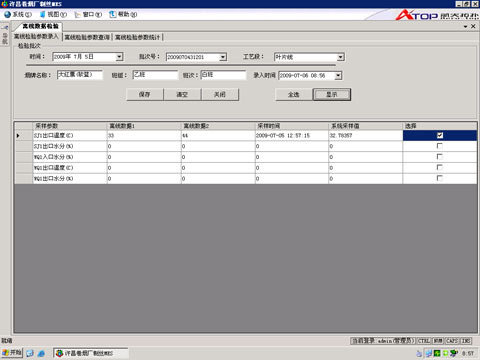Click the MES app taskbar button
The width and height of the screenshot is (480, 360).
click(91, 353)
